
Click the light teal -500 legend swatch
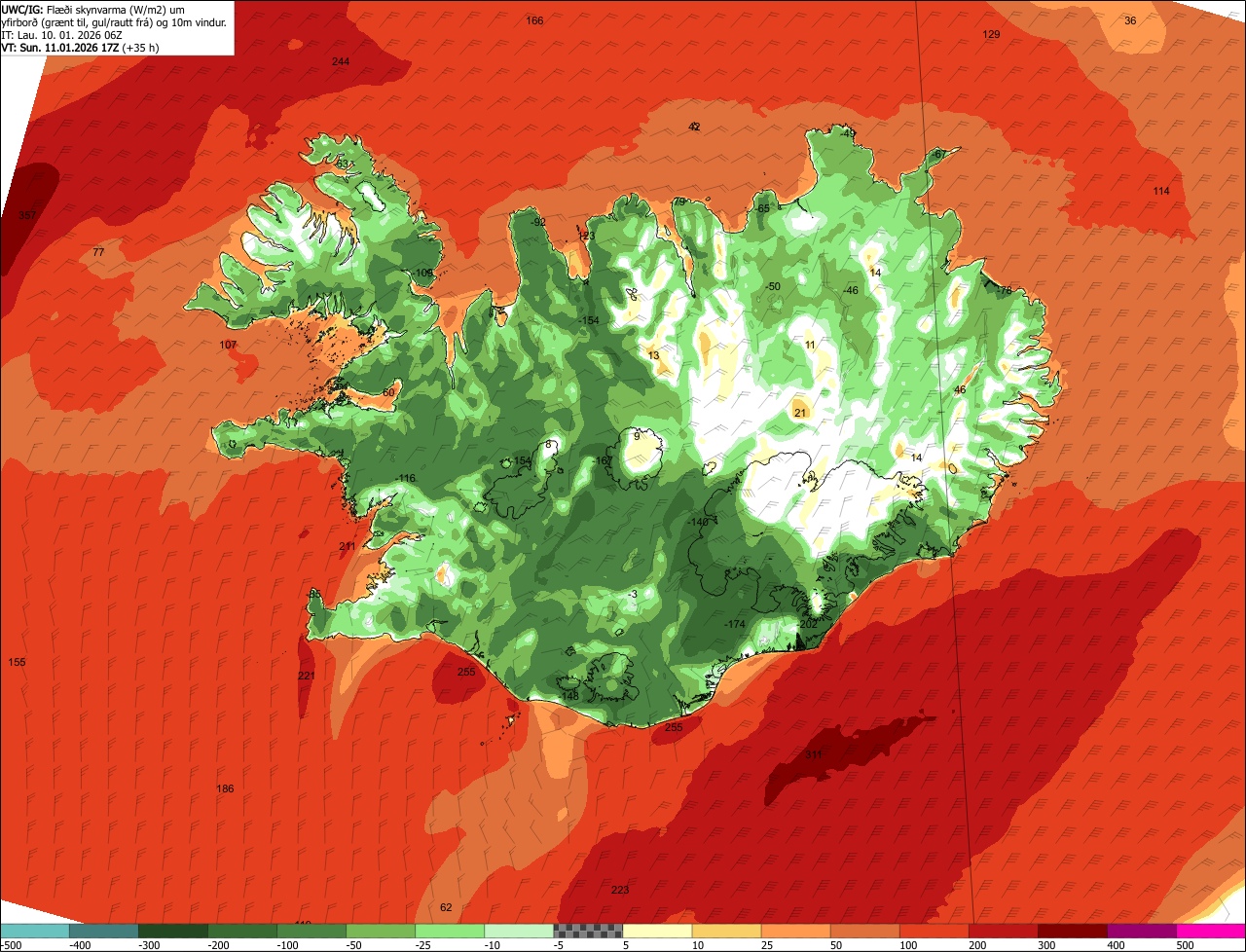coord(35,931)
